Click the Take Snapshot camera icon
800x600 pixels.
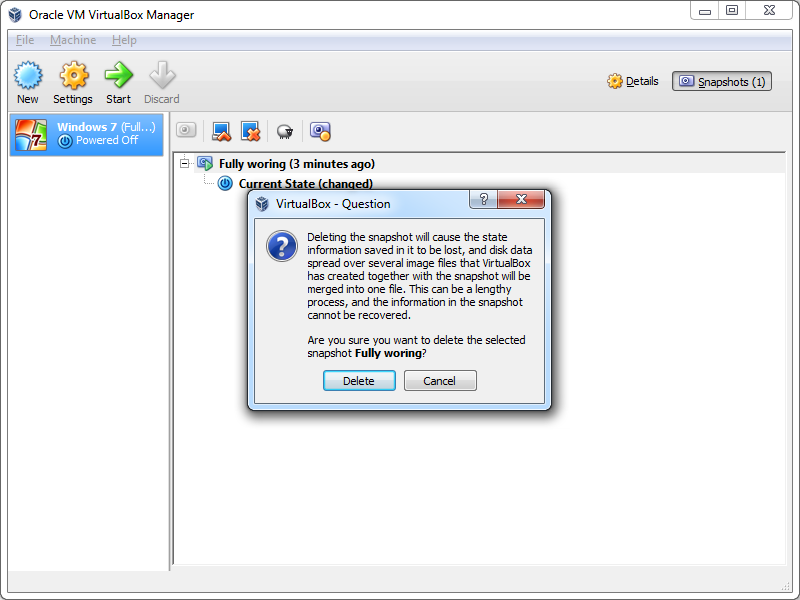186,130
